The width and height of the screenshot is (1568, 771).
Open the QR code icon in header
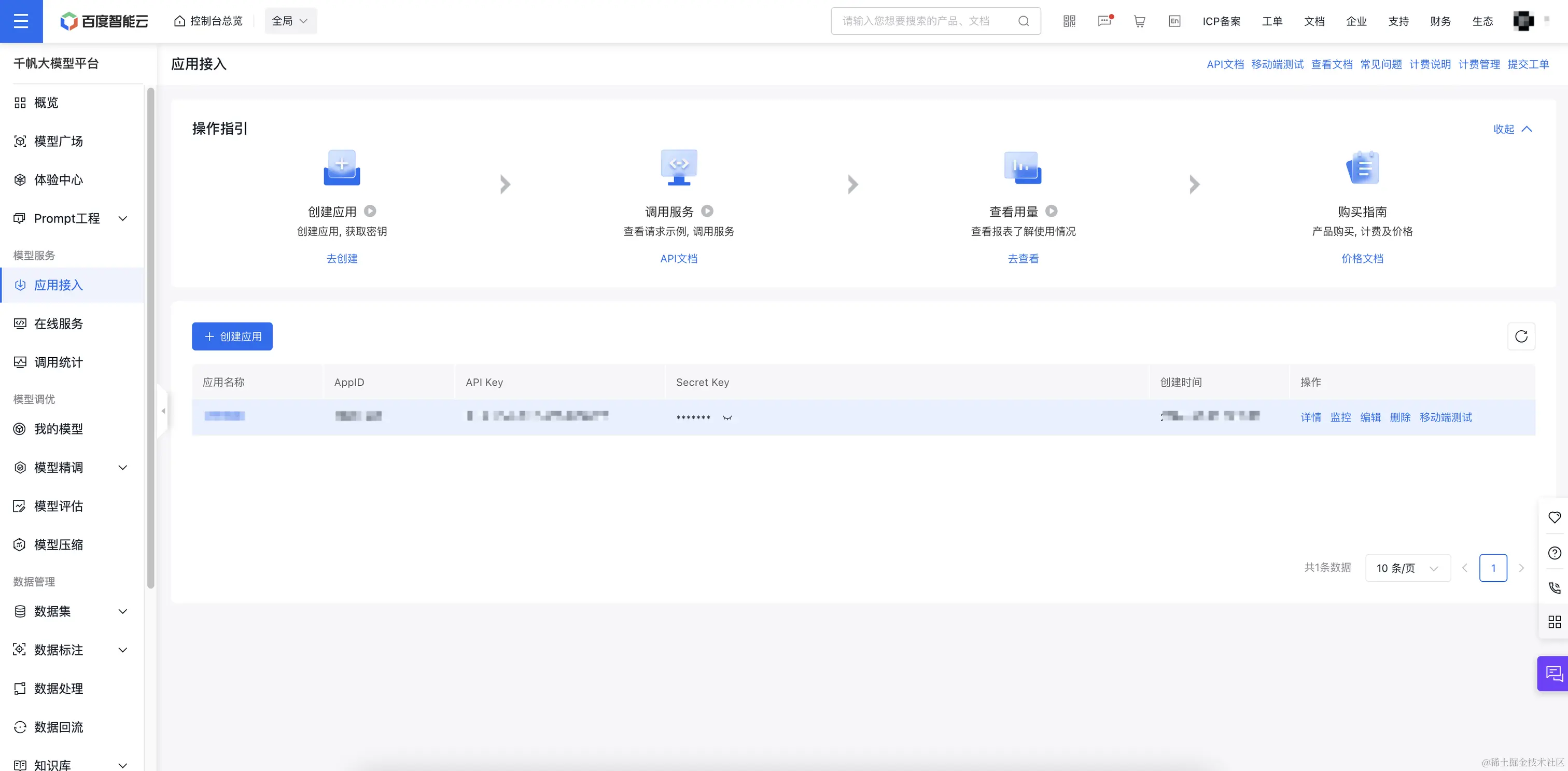[x=1069, y=21]
